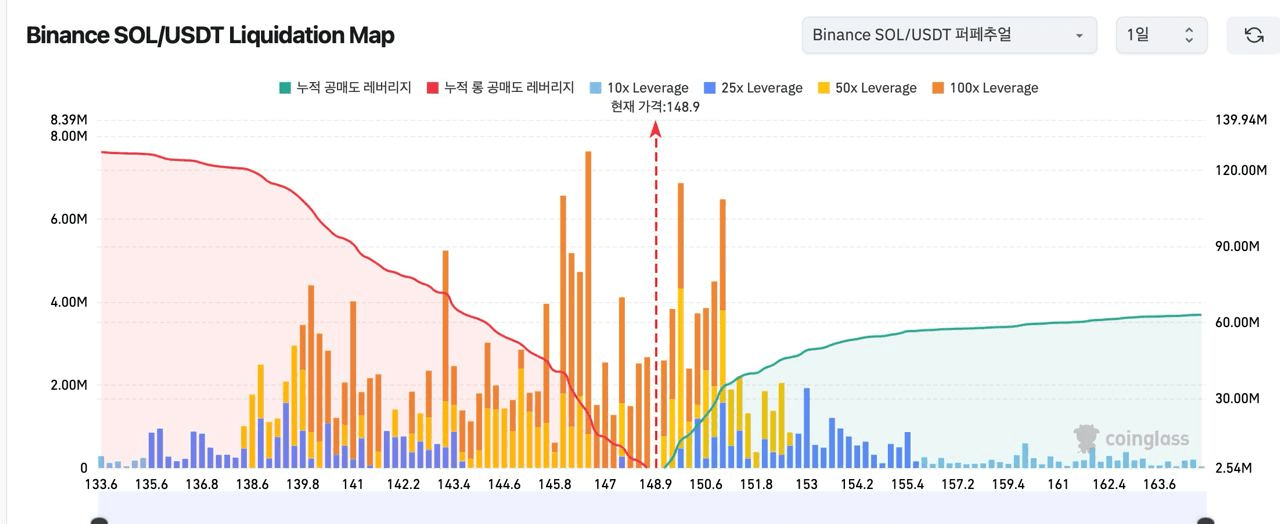This screenshot has width=1280, height=524.
Task: Toggle 누적 공매도 레버리지 legend series
Action: coord(345,88)
